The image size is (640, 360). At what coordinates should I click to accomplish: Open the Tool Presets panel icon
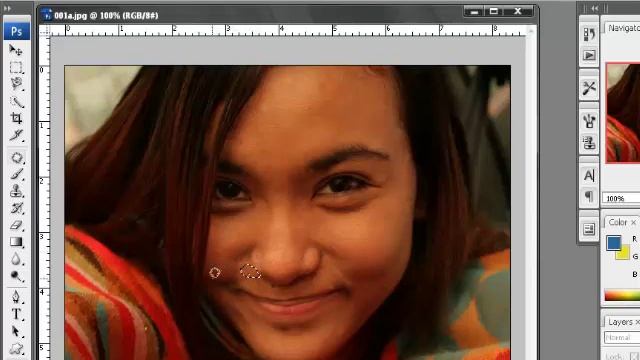pos(589,88)
